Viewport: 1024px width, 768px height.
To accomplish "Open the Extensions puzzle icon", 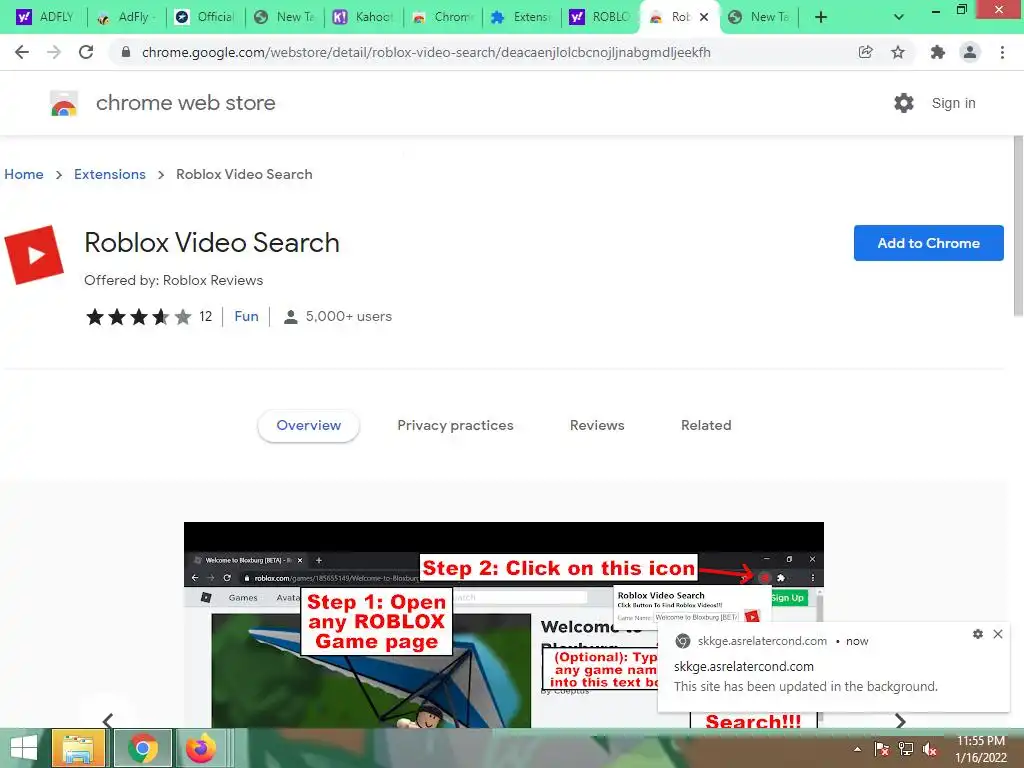I will point(937,52).
